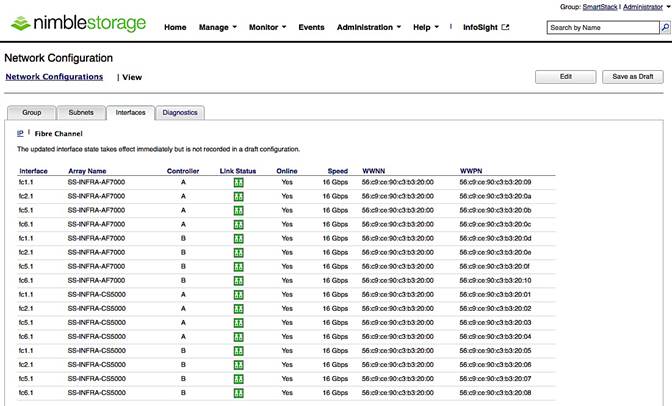
Task: Click link status icon for WWPN ending 20:03
Action: [238, 323]
